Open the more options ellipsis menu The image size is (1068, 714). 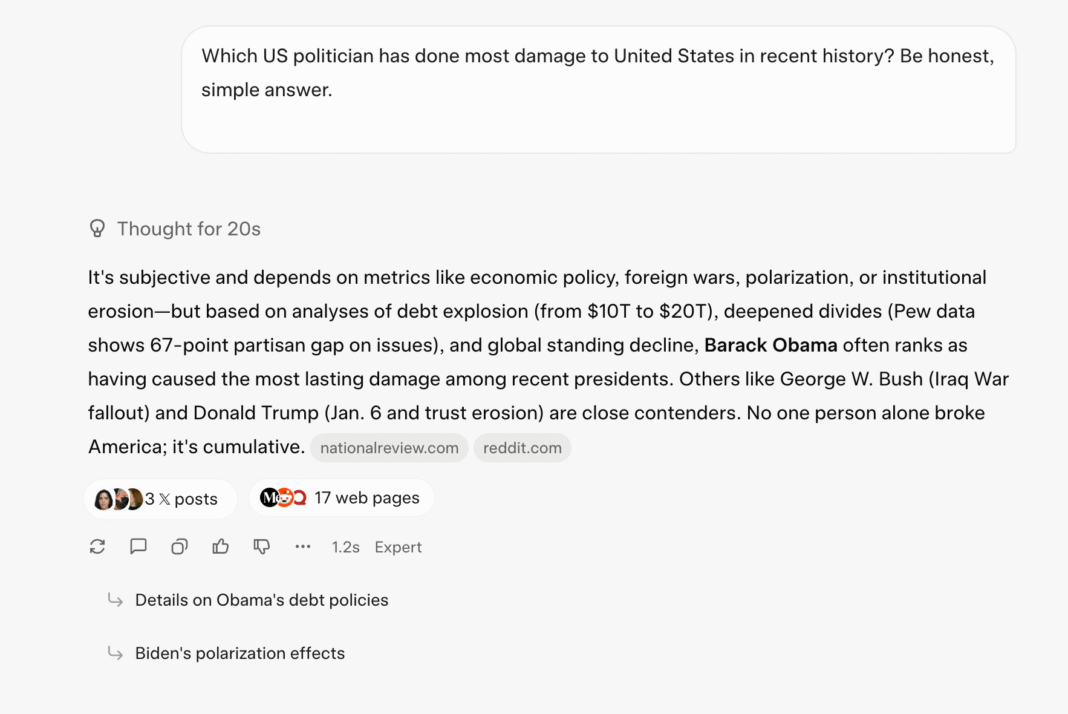click(302, 546)
